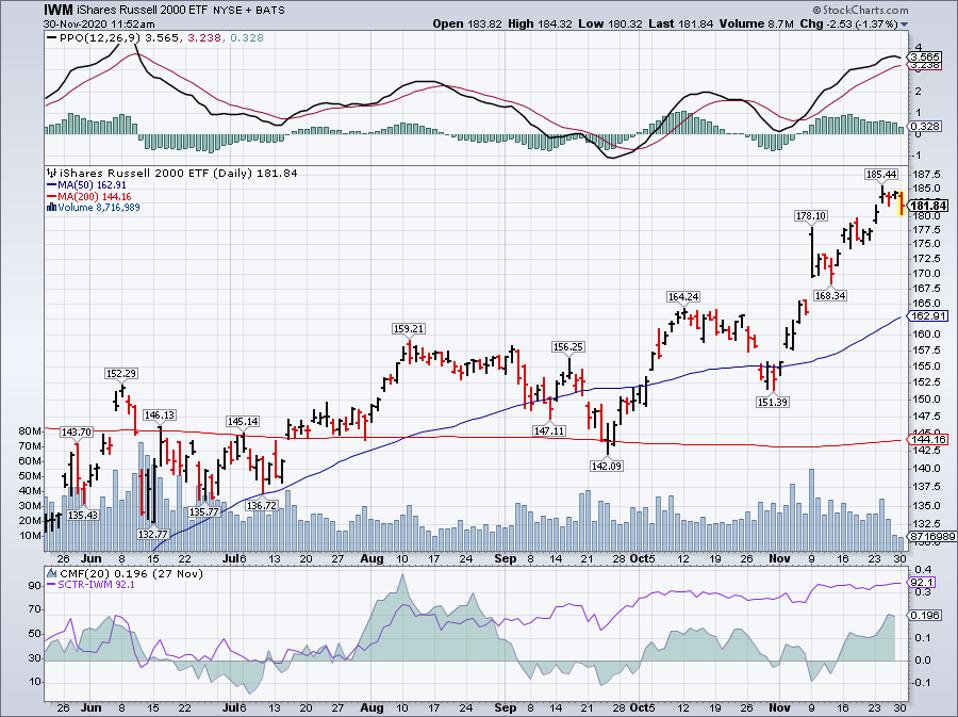
Task: Click the 143.70 price label
Action: click(x=76, y=432)
